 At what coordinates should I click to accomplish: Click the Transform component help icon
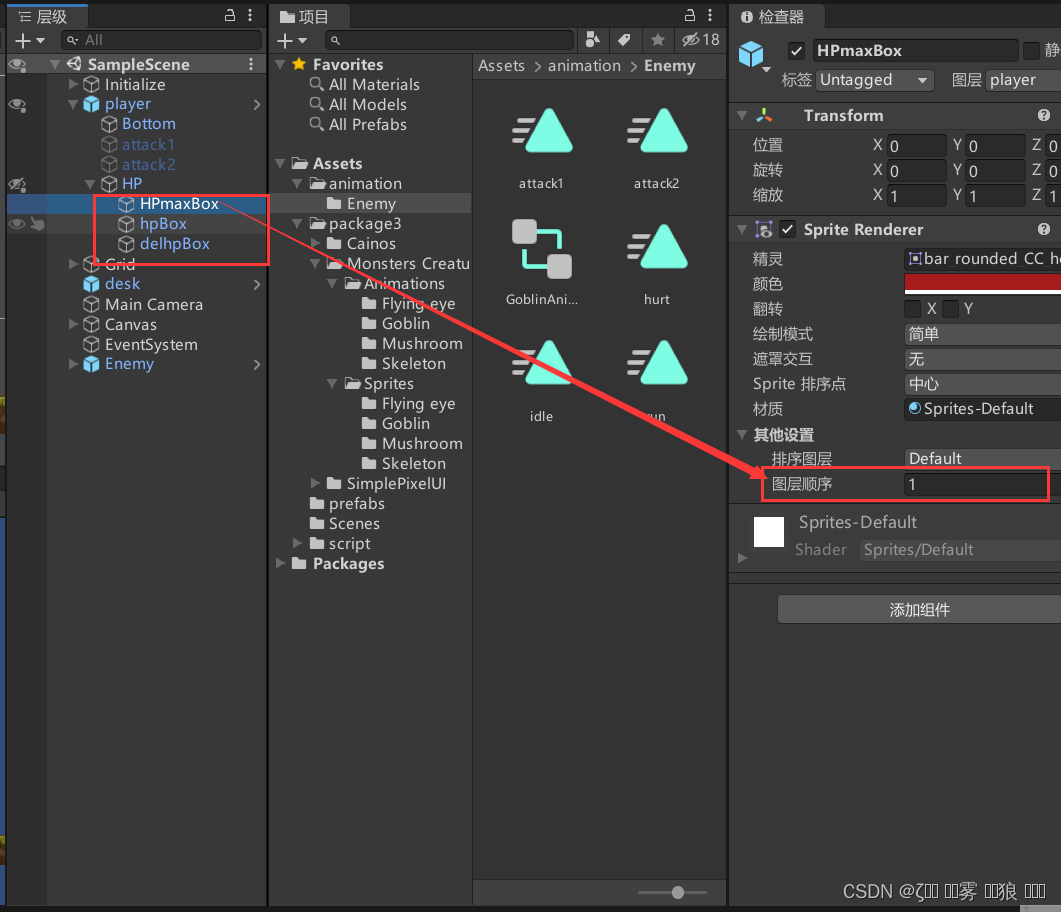[x=1043, y=116]
